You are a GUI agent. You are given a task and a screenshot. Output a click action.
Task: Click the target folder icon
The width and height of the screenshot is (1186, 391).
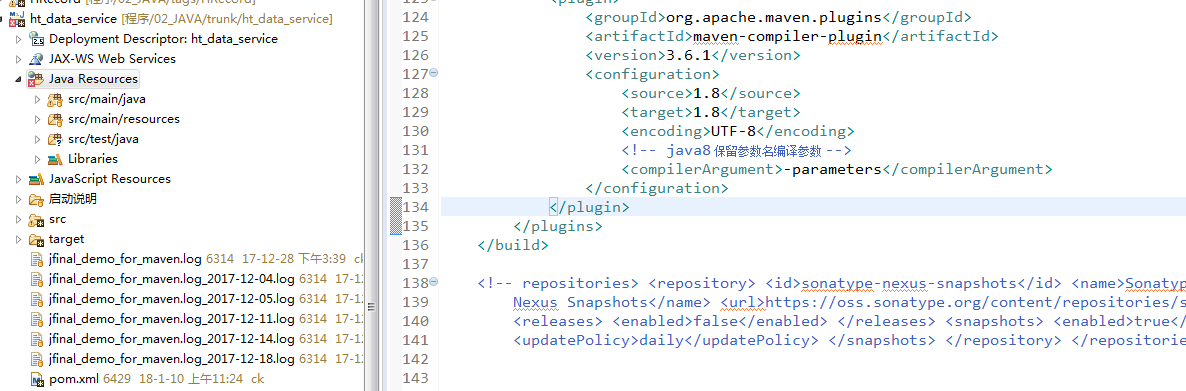click(36, 239)
